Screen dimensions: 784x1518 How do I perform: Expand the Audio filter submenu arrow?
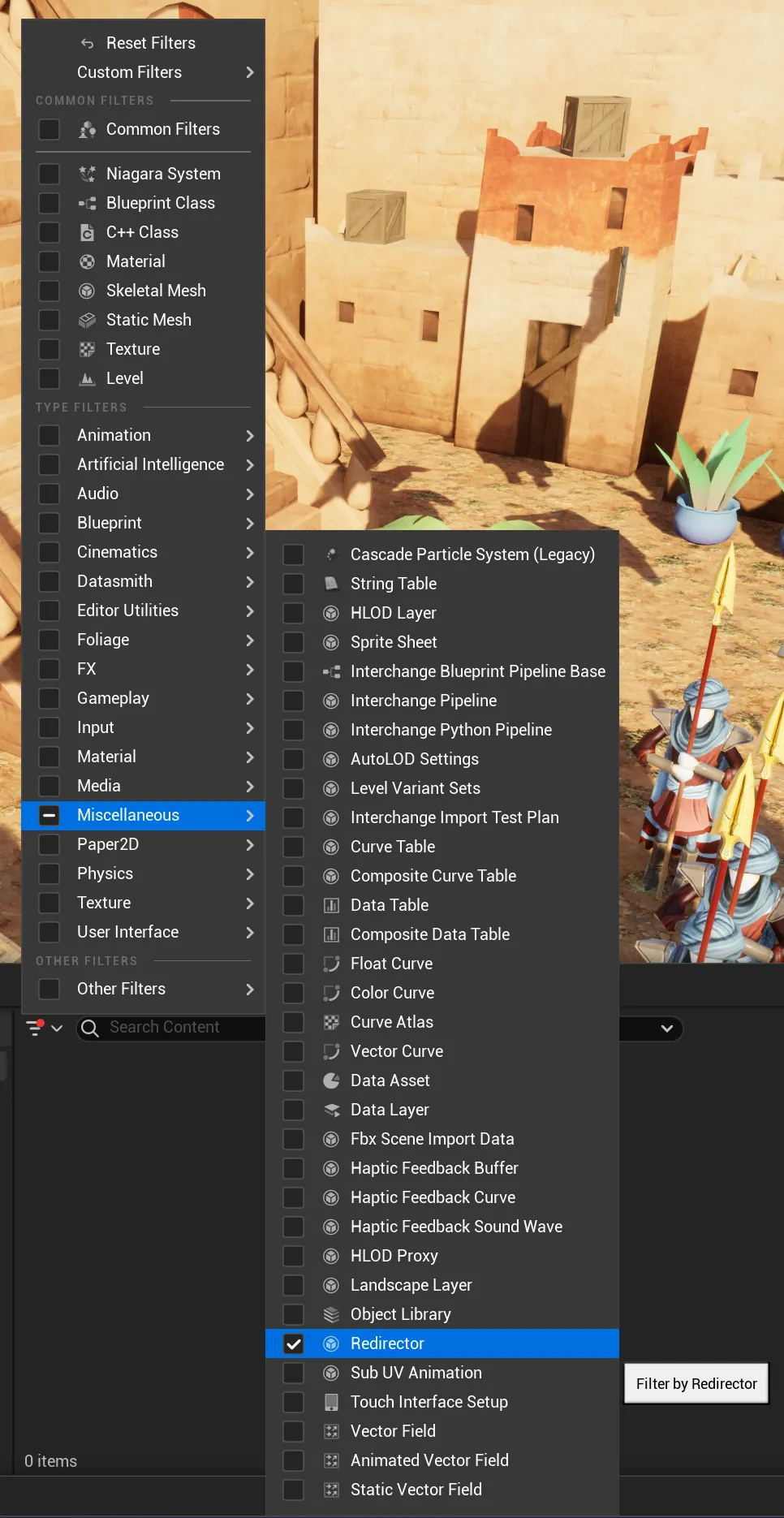pyautogui.click(x=250, y=494)
